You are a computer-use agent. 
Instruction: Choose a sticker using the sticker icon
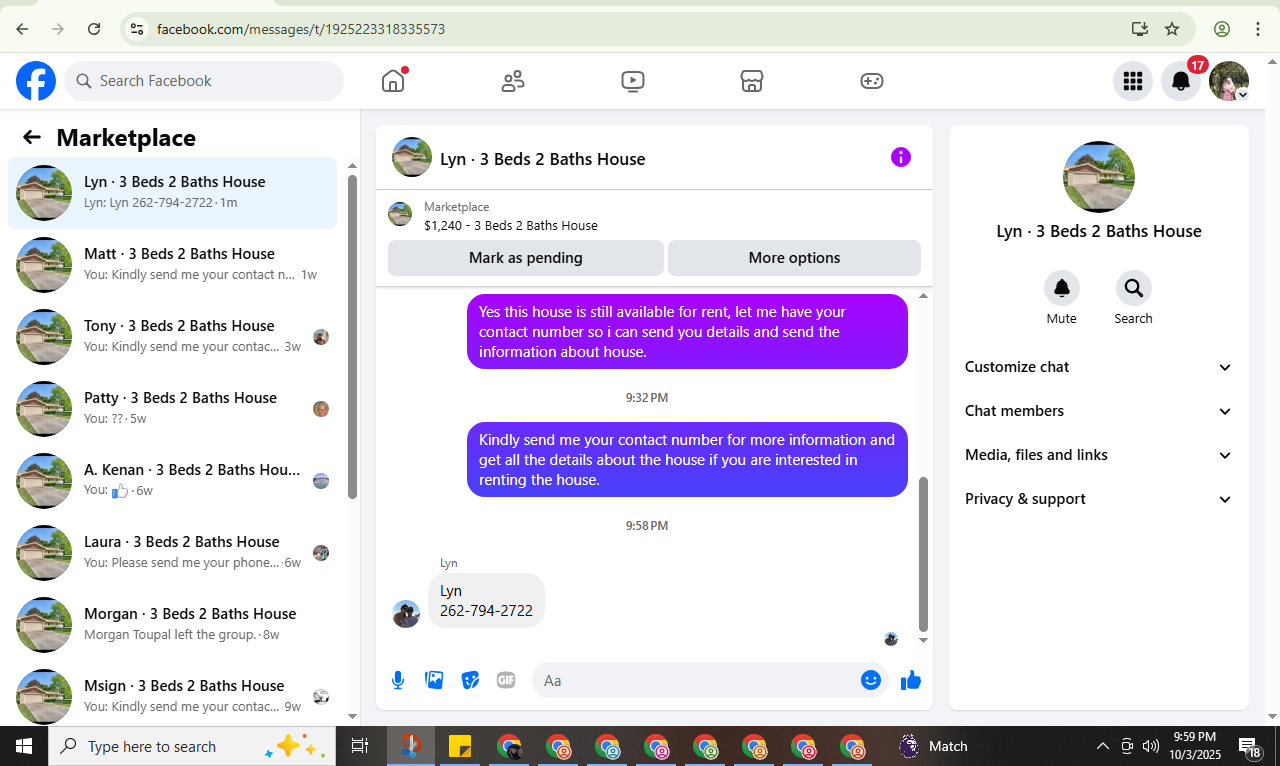[470, 681]
